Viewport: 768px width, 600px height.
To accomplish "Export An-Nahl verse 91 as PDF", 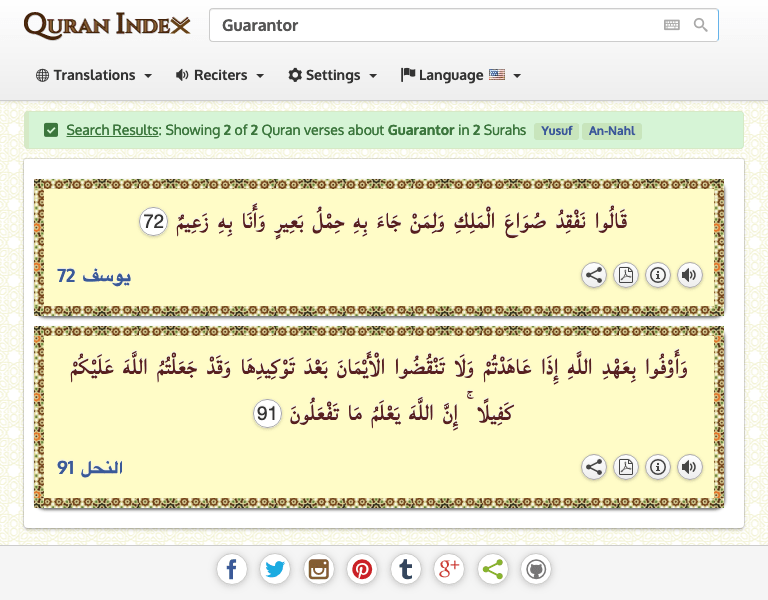I will click(x=625, y=467).
